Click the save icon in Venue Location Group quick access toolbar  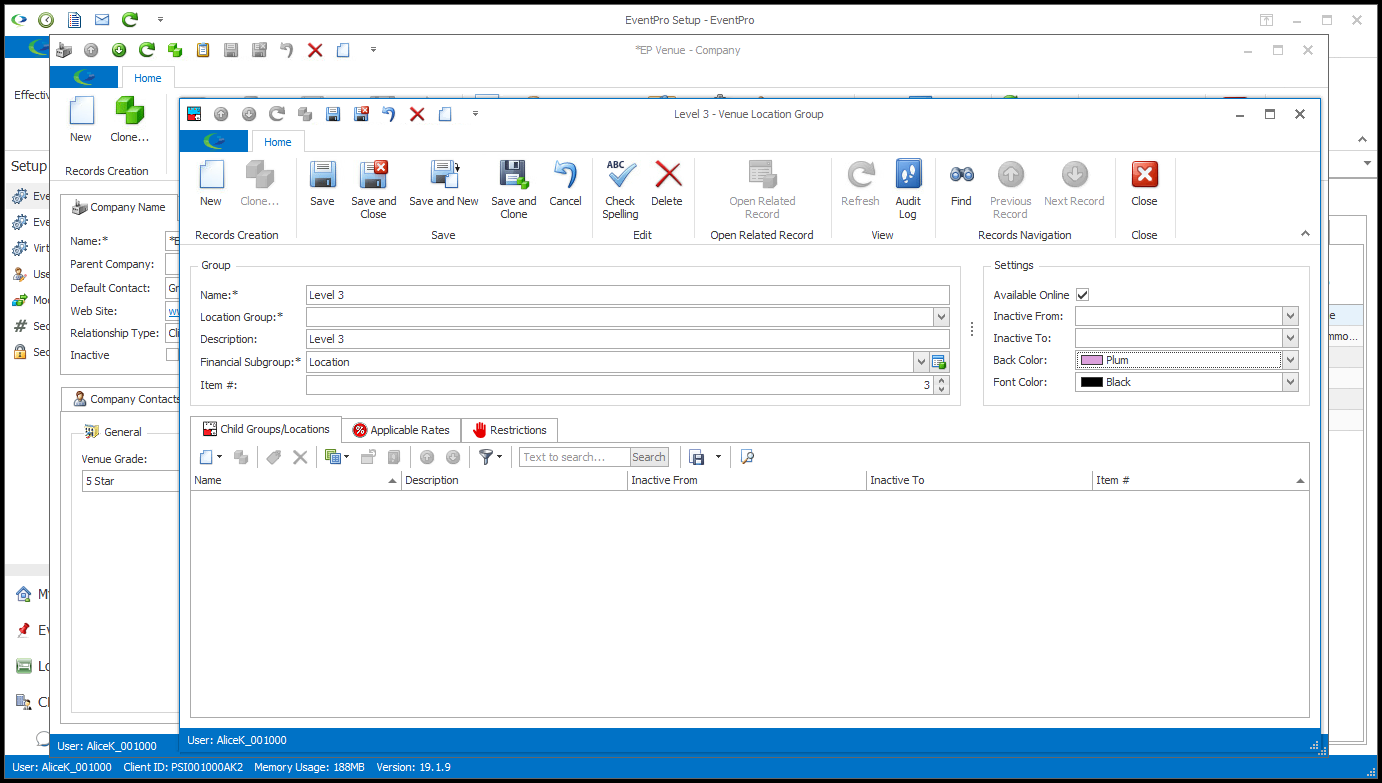(333, 114)
